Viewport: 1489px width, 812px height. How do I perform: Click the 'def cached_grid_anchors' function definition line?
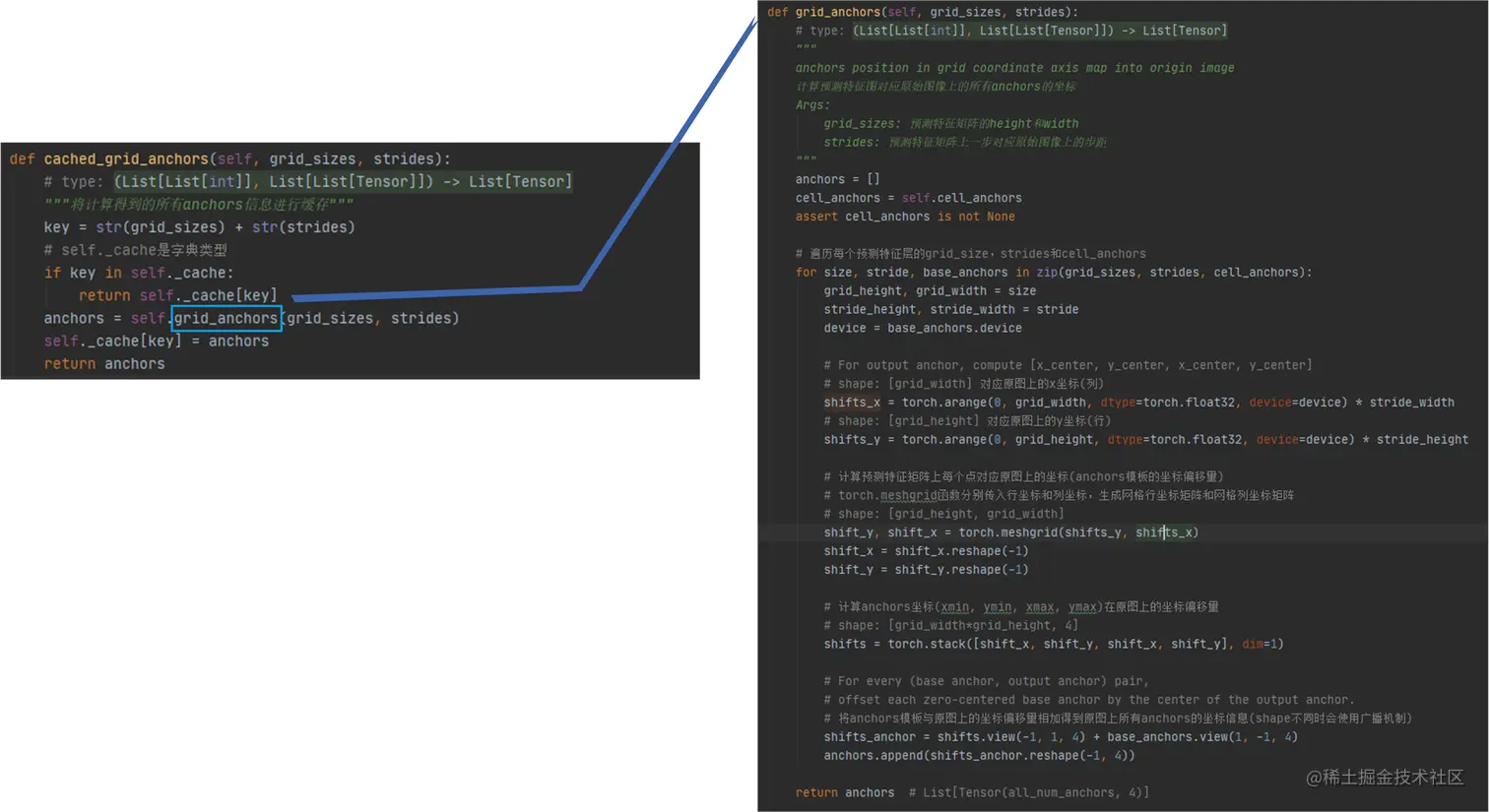pyautogui.click(x=229, y=158)
